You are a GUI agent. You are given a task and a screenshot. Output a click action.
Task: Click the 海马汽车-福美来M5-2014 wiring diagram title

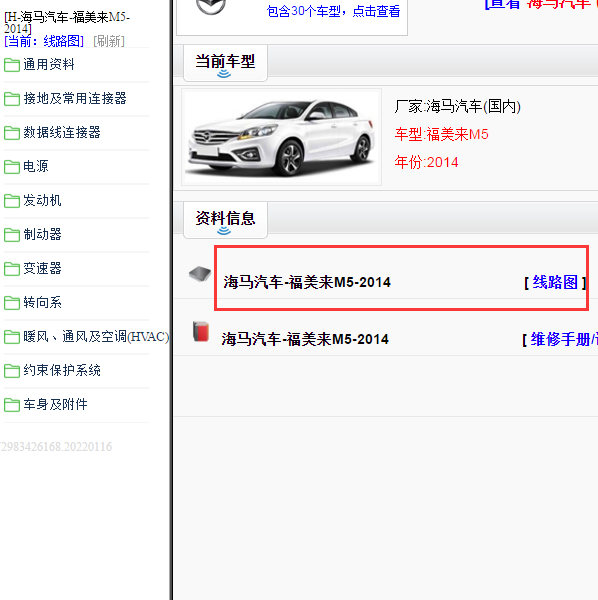pos(307,282)
